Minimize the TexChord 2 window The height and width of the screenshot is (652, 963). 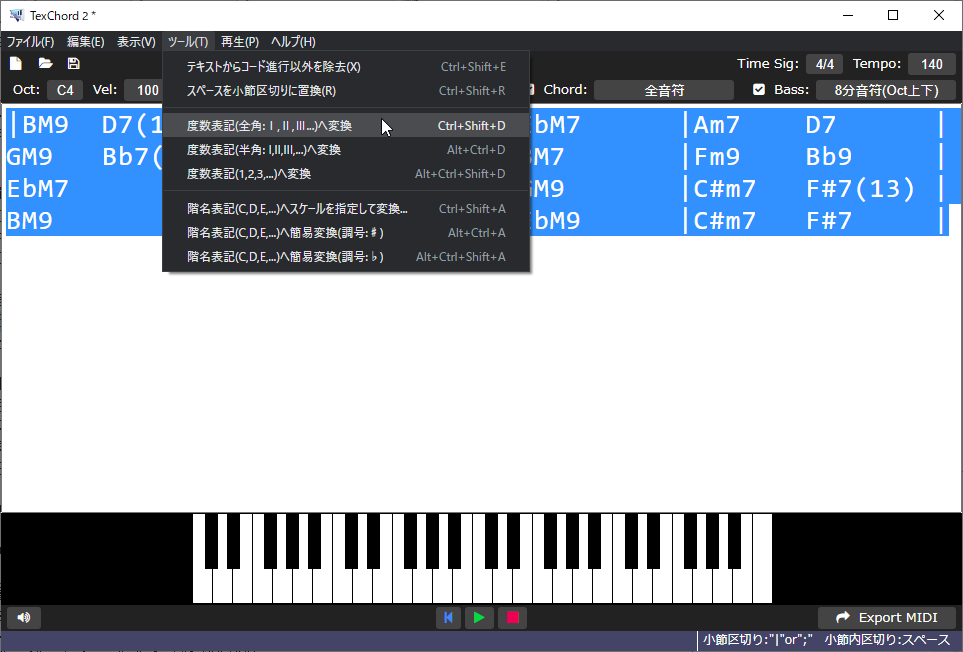coord(848,15)
